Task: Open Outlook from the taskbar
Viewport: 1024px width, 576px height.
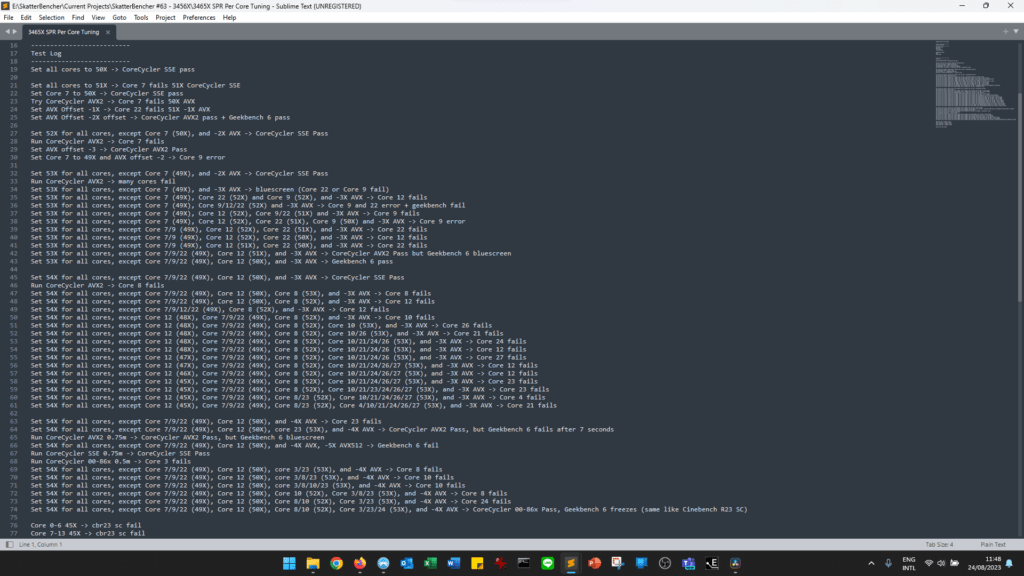Action: point(407,563)
